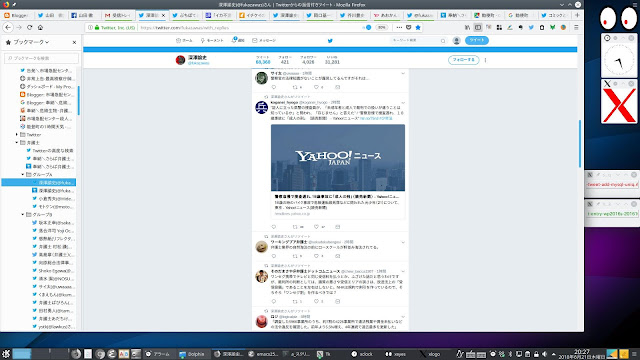Open the dropdown caret on the ワーキングプア弁護士 tweet

[403, 242]
